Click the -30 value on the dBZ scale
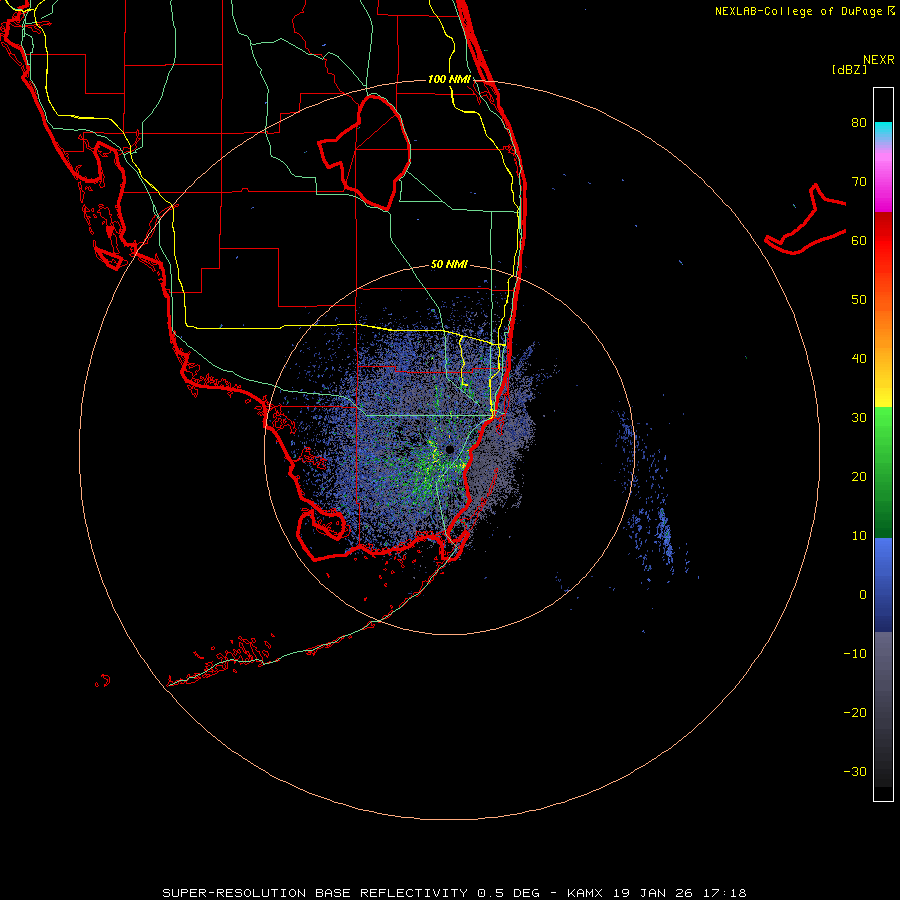Screen dimensions: 900x900 click(855, 771)
